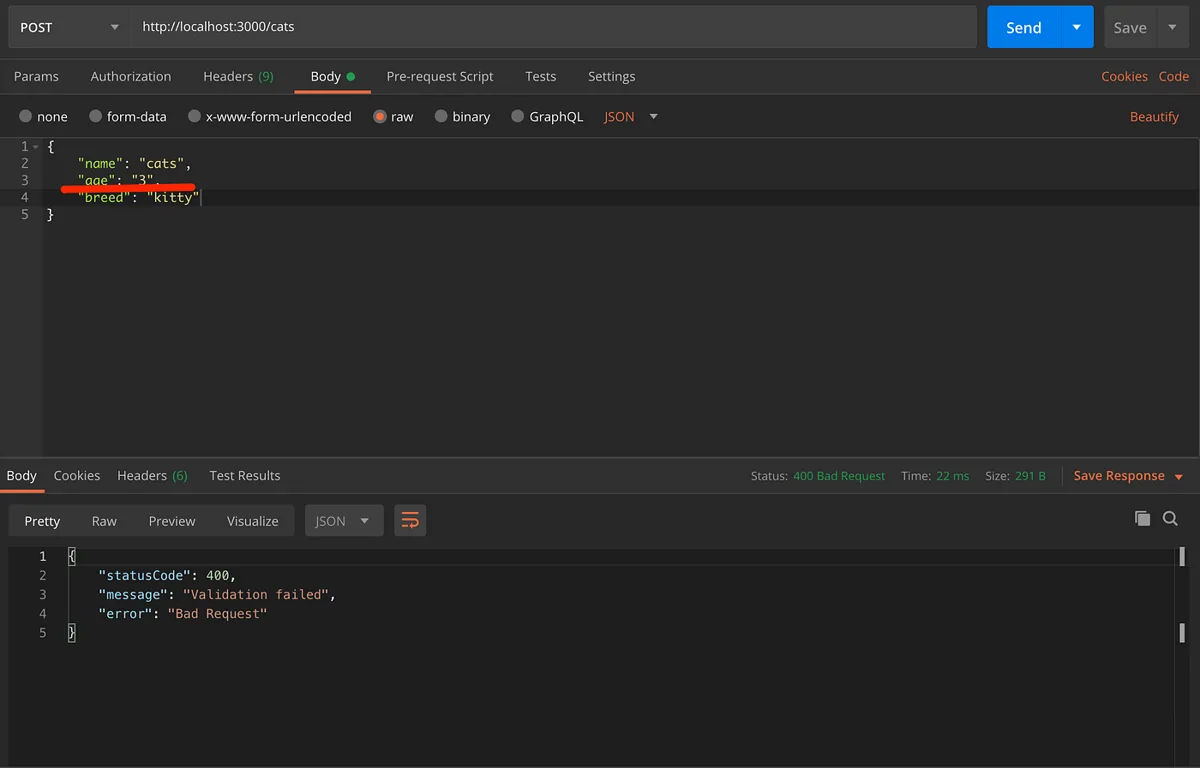The height and width of the screenshot is (768, 1200).
Task: Open the Save Response dropdown arrow
Action: point(1179,476)
